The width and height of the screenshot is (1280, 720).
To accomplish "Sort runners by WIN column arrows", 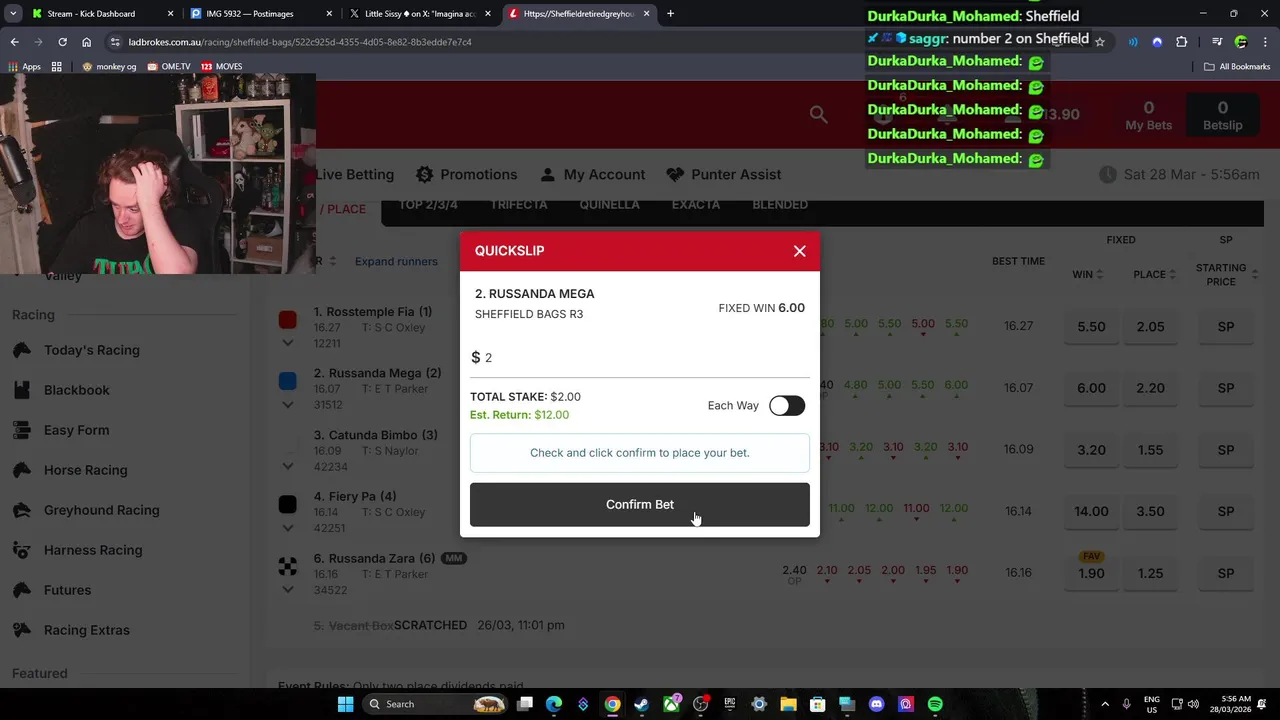I will click(1100, 275).
